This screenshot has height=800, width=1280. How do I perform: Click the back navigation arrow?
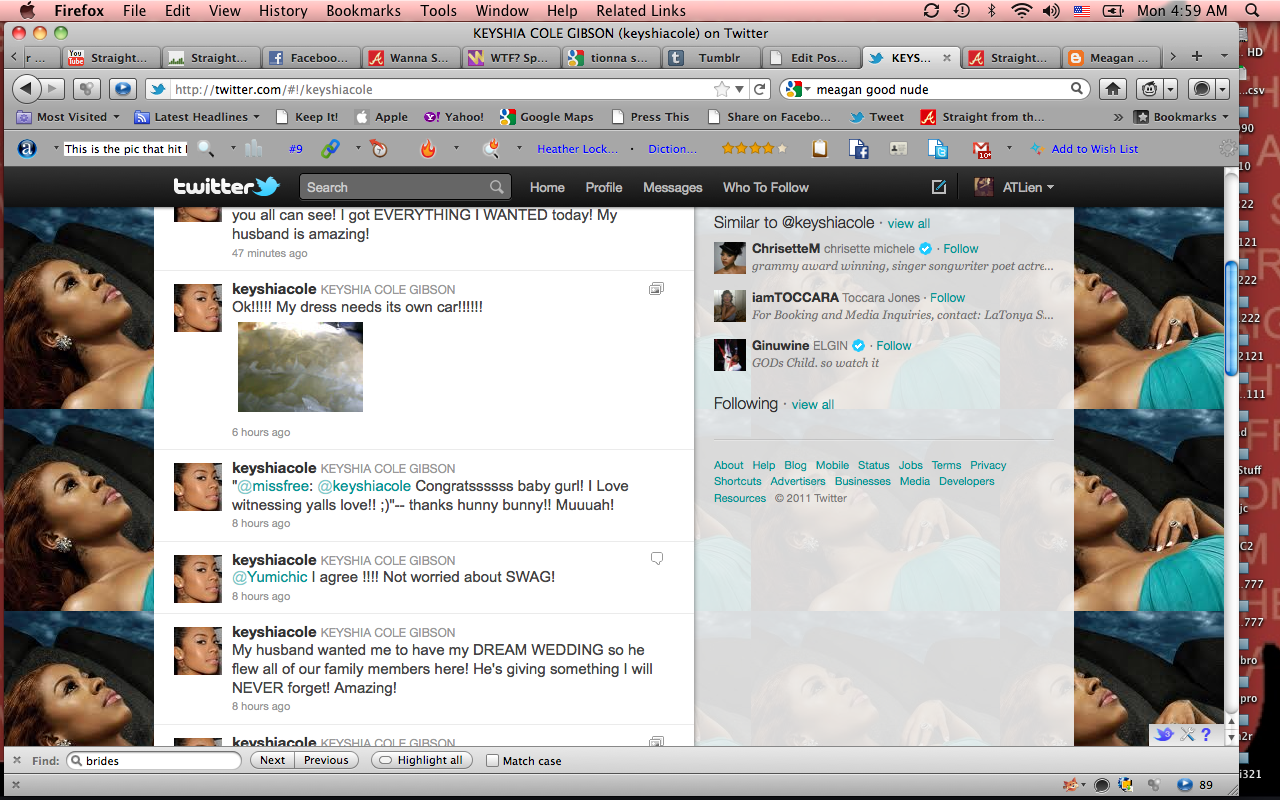(x=26, y=89)
